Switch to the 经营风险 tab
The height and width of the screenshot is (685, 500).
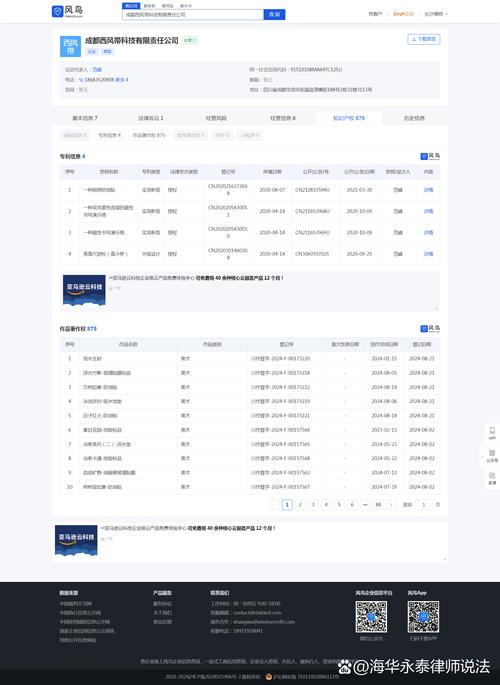pos(216,118)
